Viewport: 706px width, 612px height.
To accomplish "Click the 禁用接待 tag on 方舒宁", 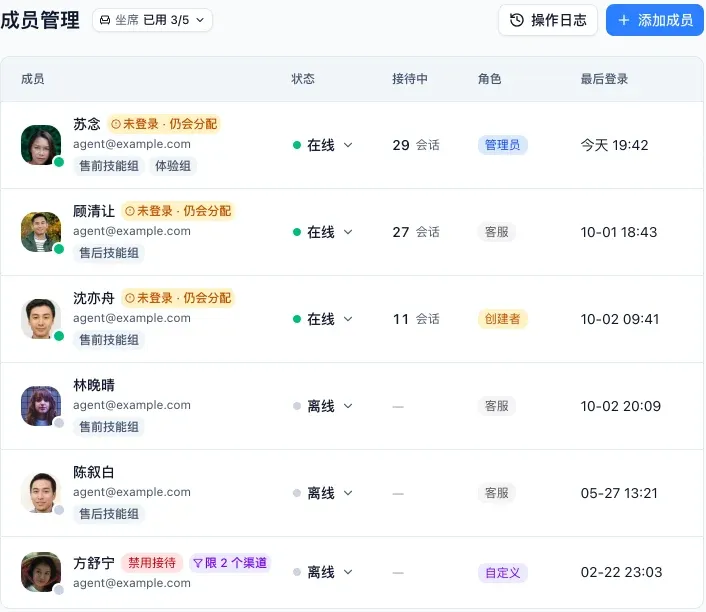I will 152,562.
